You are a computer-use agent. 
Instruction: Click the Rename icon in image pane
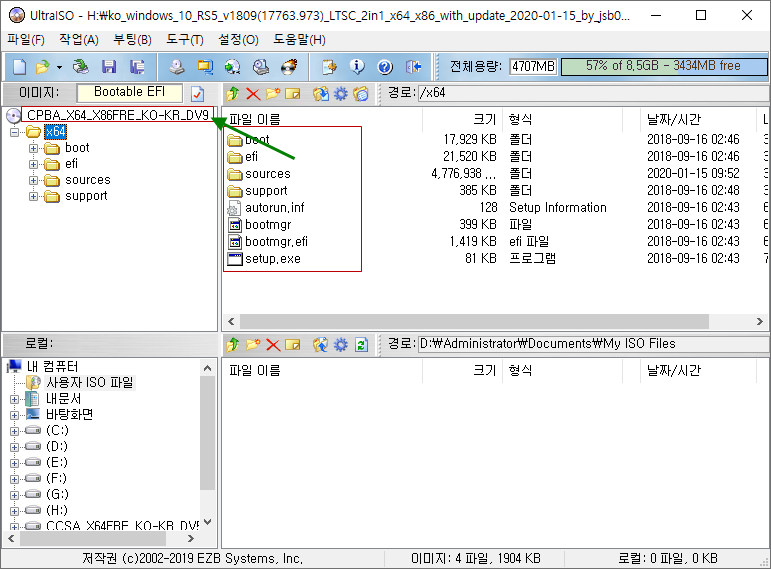(293, 93)
